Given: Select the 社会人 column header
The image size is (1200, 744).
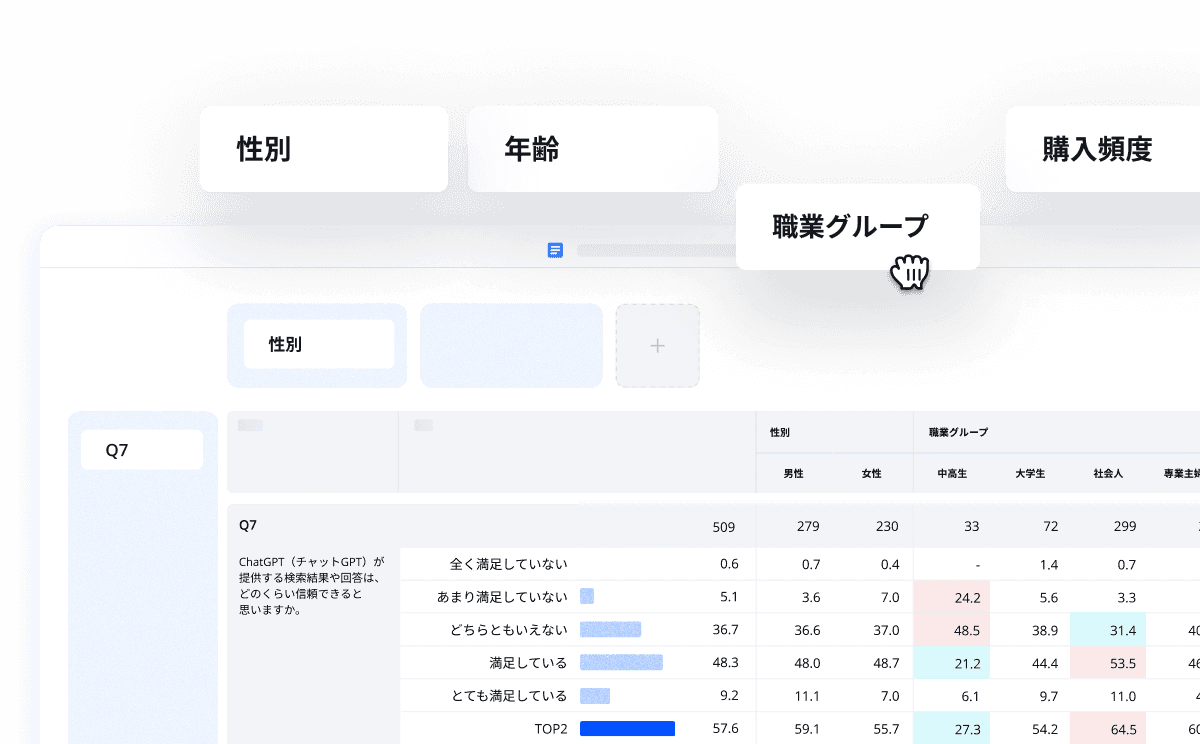Looking at the screenshot, I should point(1108,473).
